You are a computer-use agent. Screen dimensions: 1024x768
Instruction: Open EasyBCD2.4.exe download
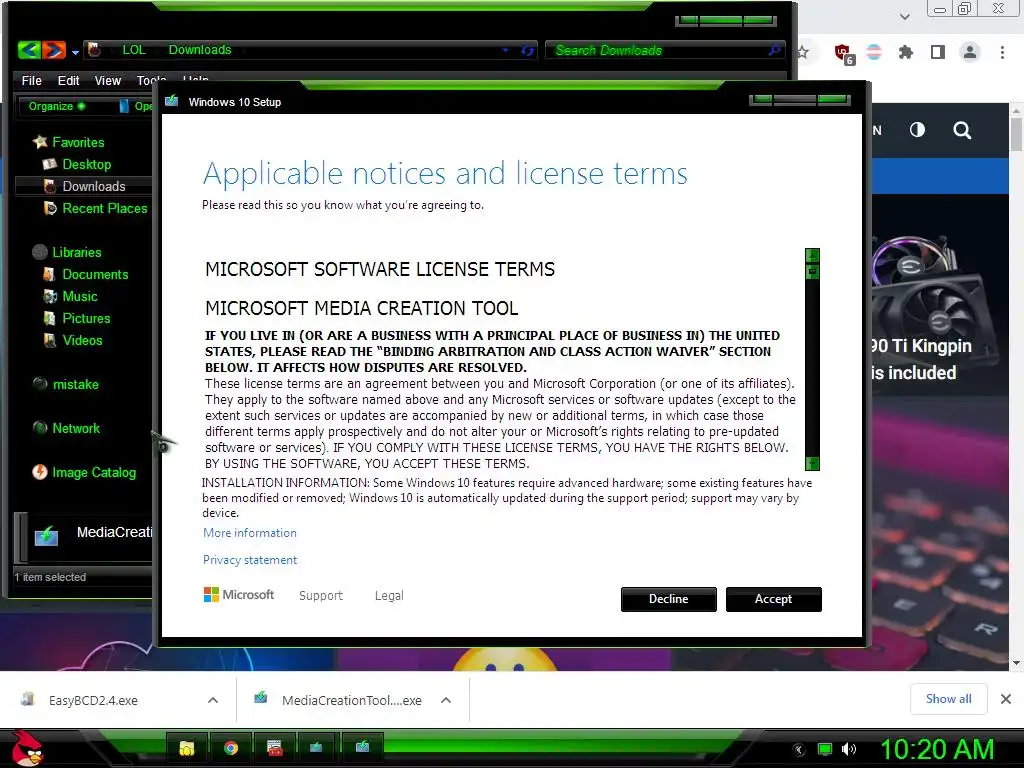93,700
